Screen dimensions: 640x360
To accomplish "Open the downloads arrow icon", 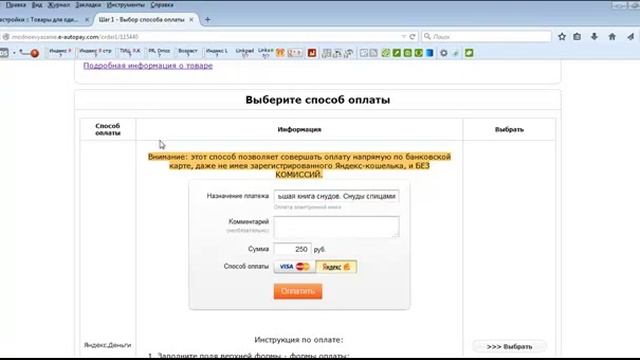I will tap(594, 37).
